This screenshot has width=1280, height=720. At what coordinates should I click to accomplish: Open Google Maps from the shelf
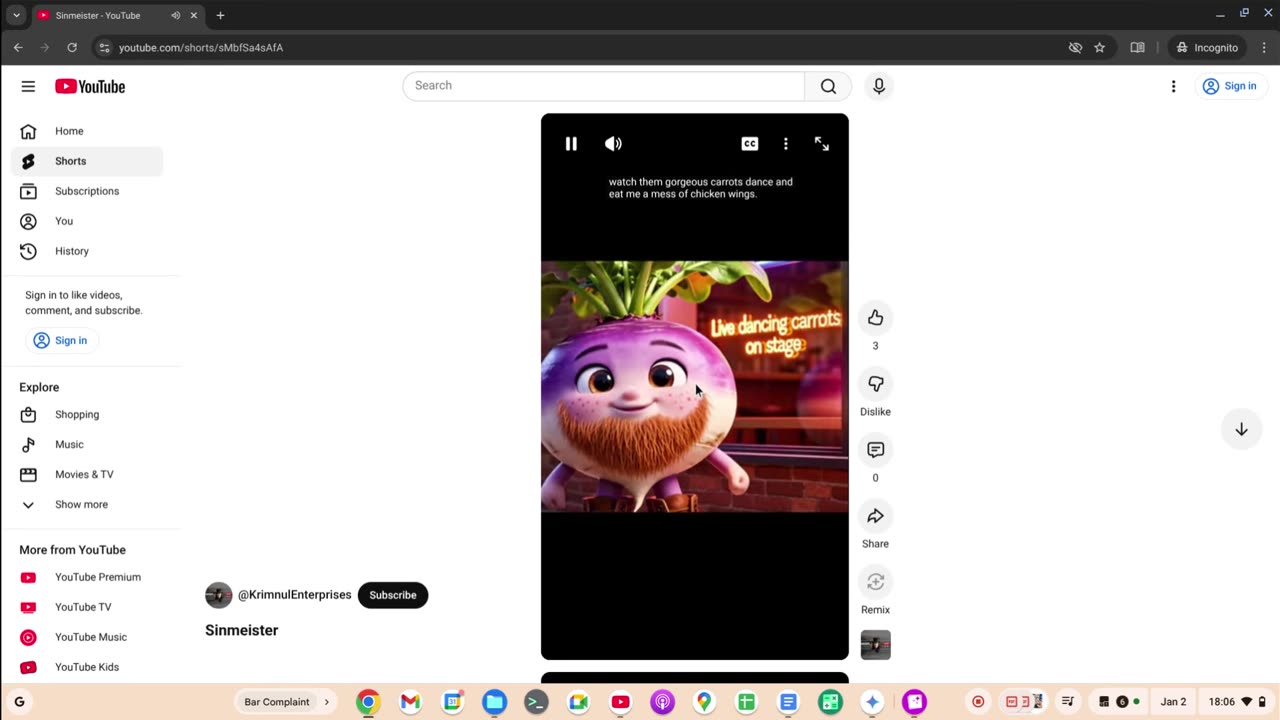(704, 702)
